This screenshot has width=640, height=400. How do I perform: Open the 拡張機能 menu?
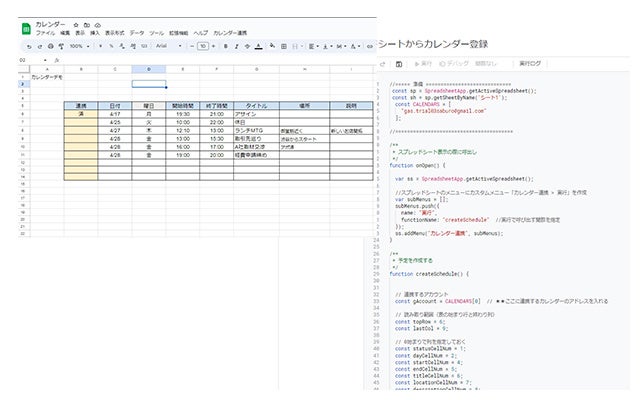click(180, 33)
